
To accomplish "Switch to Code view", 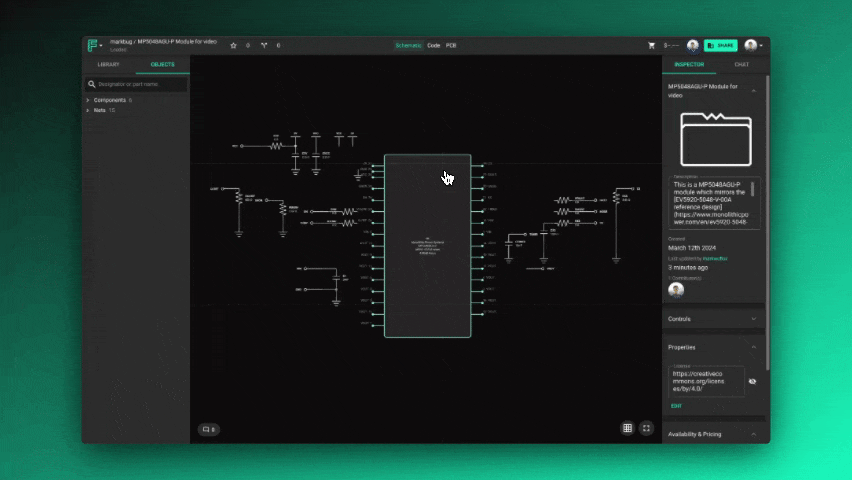I will click(434, 46).
